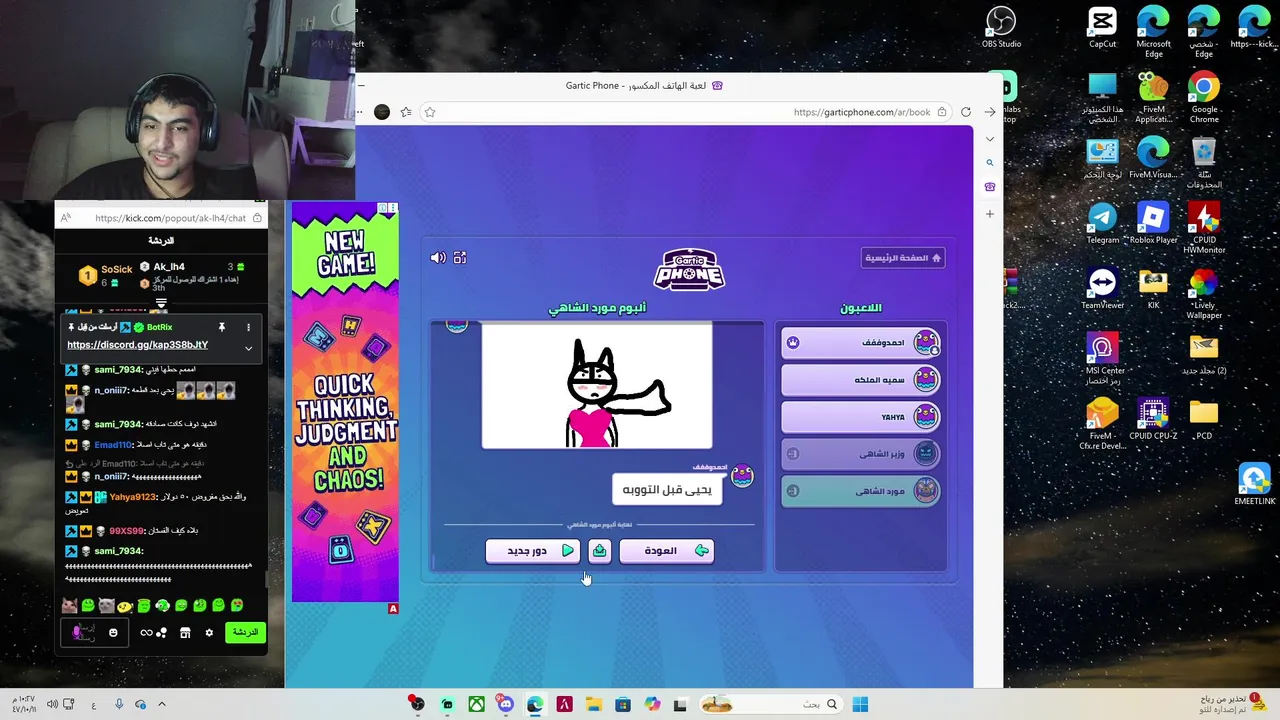Click the العودة back button

(667, 551)
